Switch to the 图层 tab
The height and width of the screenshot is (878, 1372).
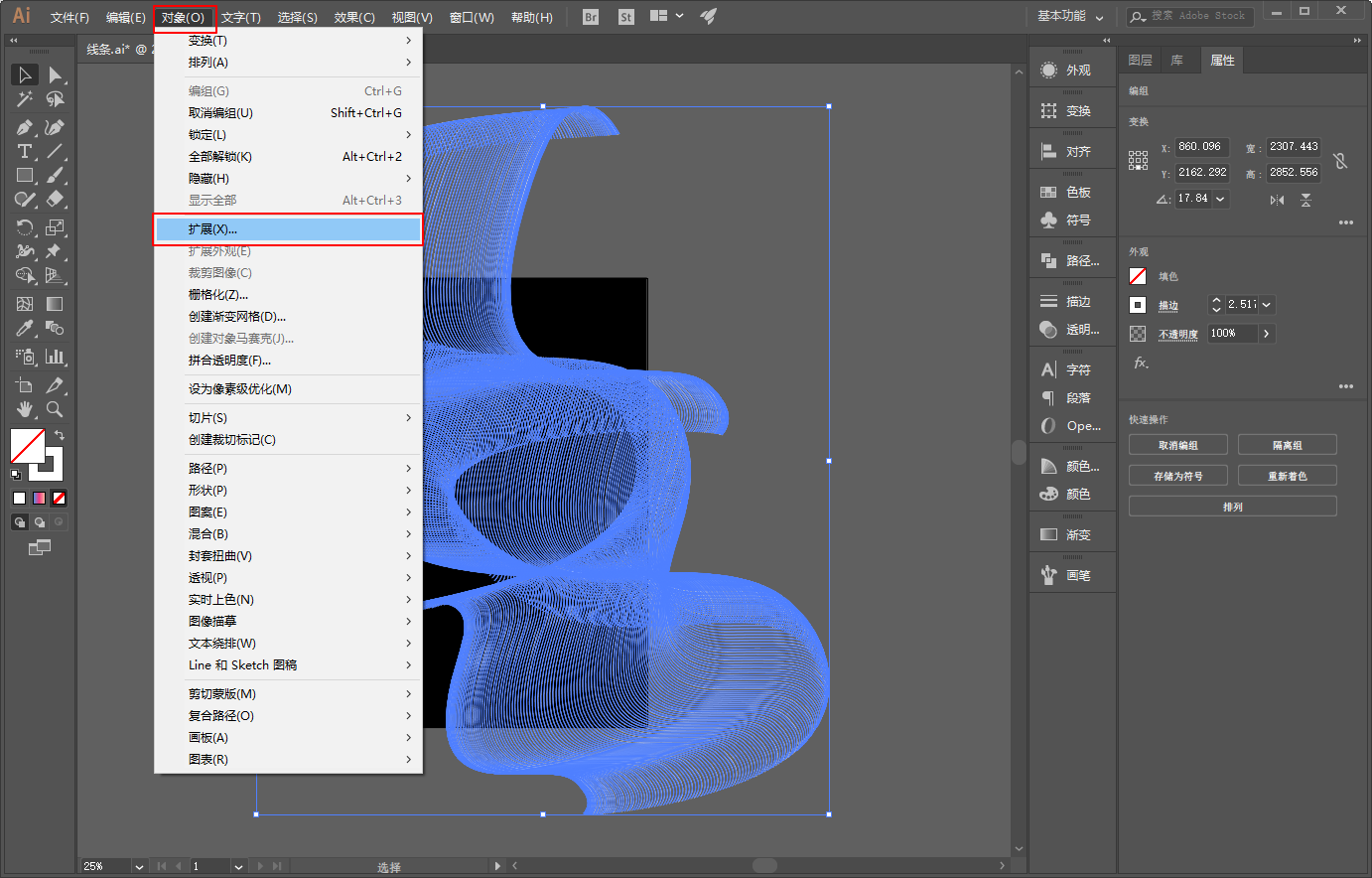(x=1141, y=61)
